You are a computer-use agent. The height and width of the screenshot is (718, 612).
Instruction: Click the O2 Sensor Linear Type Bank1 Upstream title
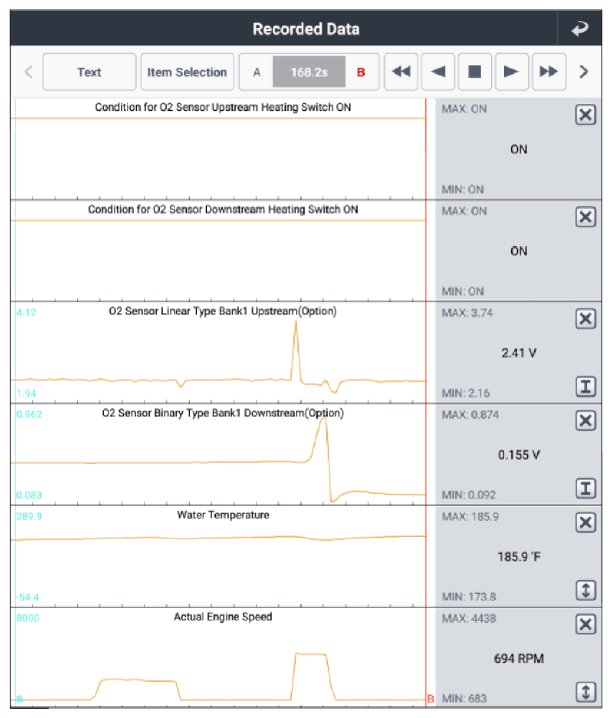coord(222,311)
